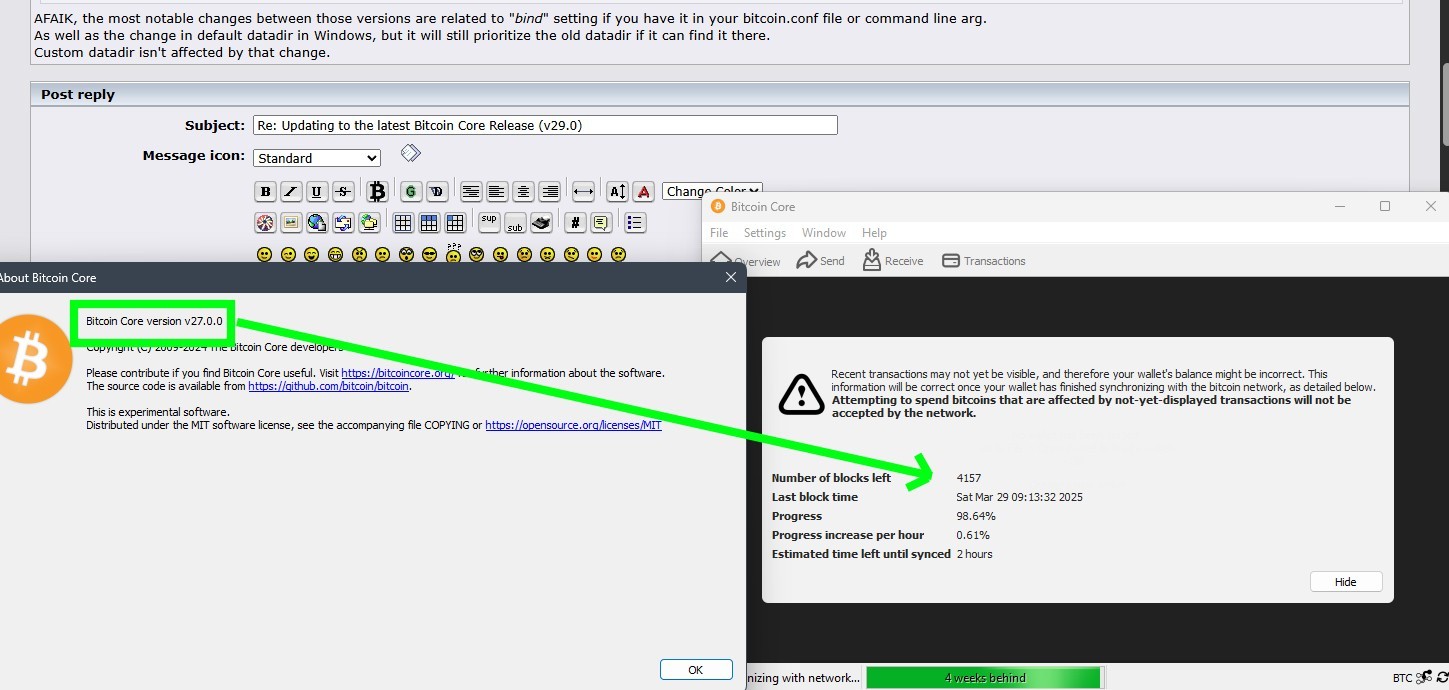Insert an image with the picture icon
Image resolution: width=1449 pixels, height=690 pixels.
click(x=291, y=223)
